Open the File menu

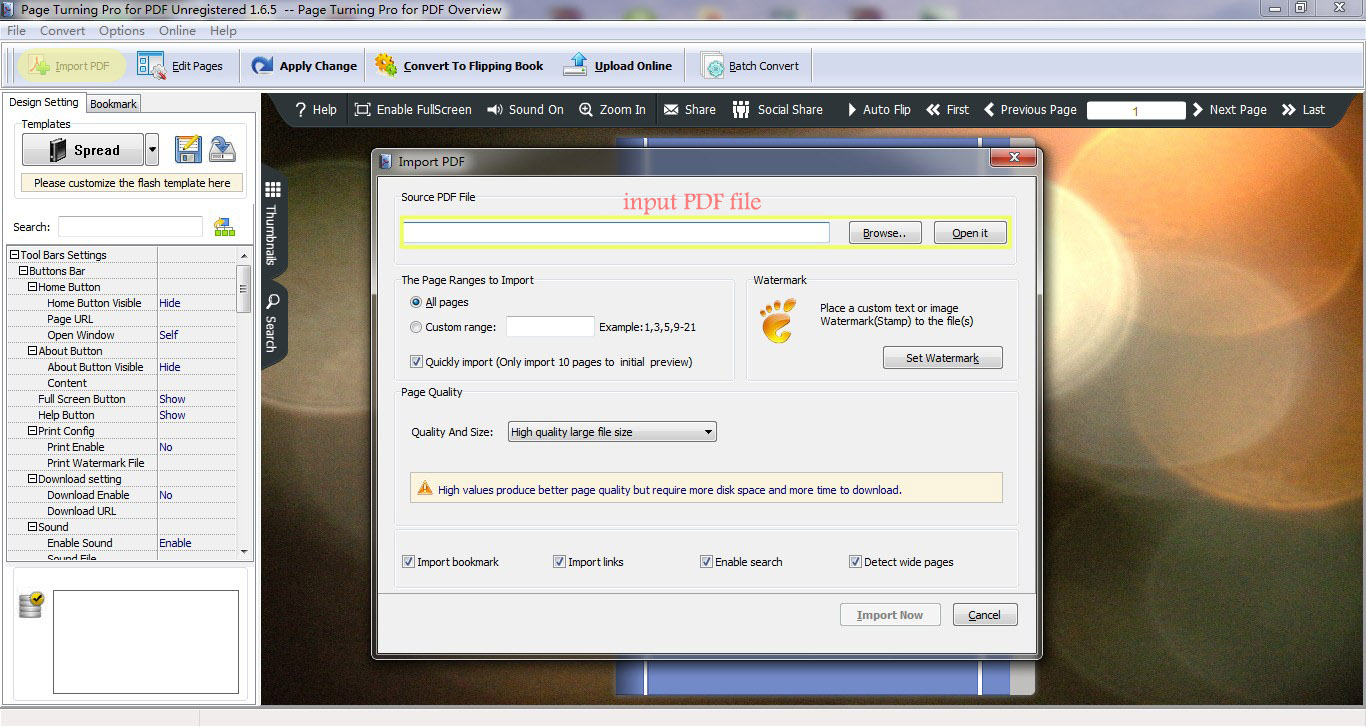coord(16,31)
